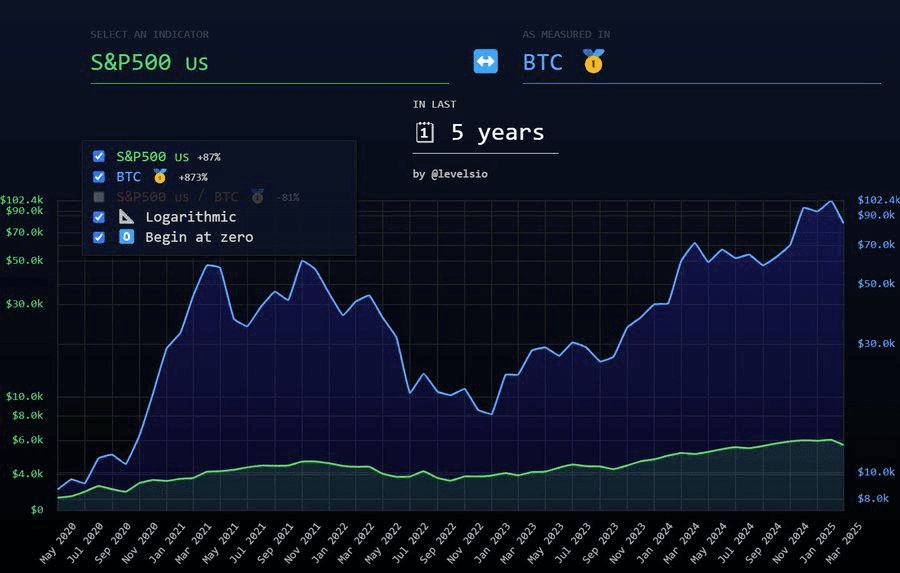Open the @levelsio author link
This screenshot has height=573, width=900.
(x=459, y=174)
